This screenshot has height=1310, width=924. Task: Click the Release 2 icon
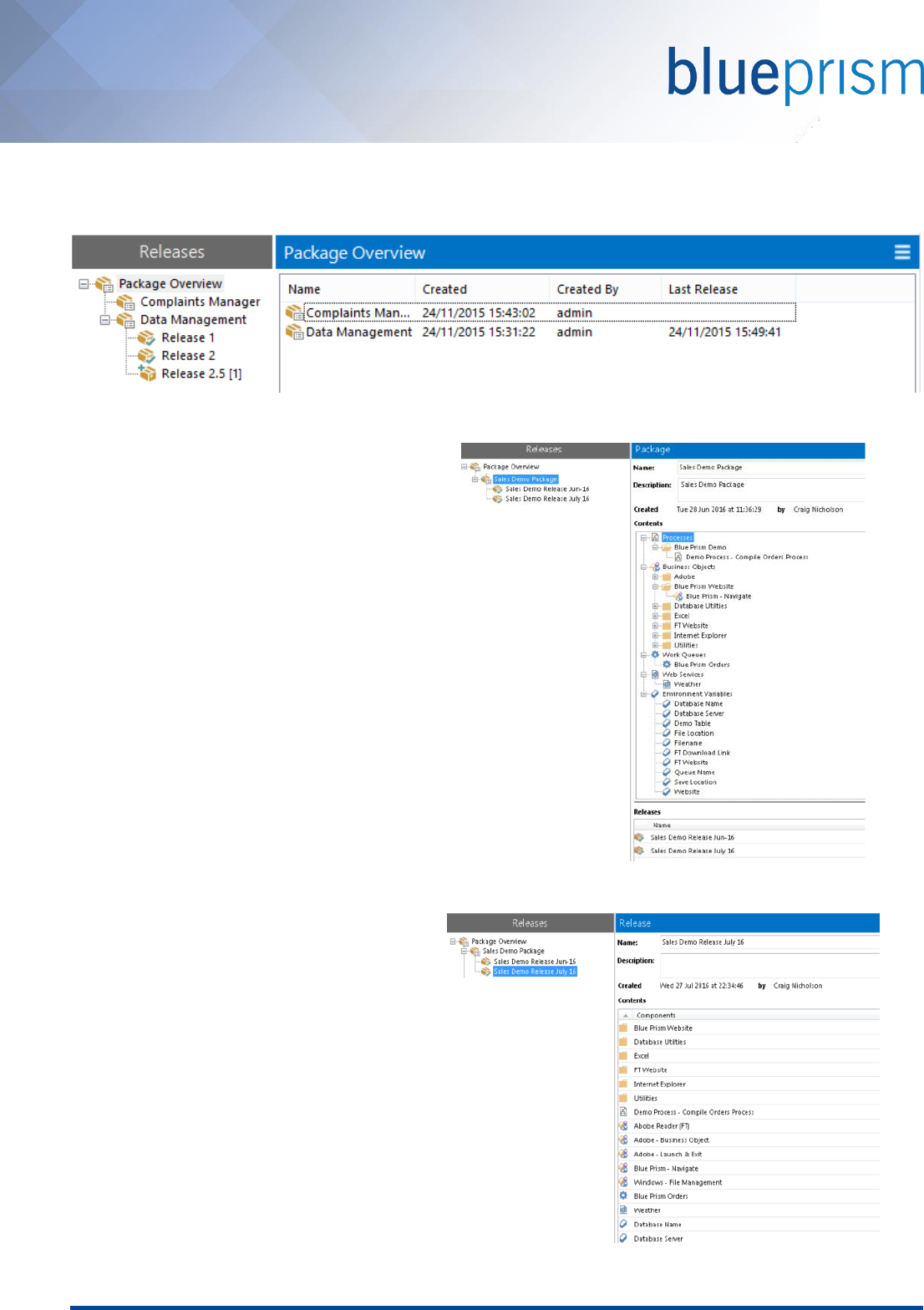(x=147, y=356)
